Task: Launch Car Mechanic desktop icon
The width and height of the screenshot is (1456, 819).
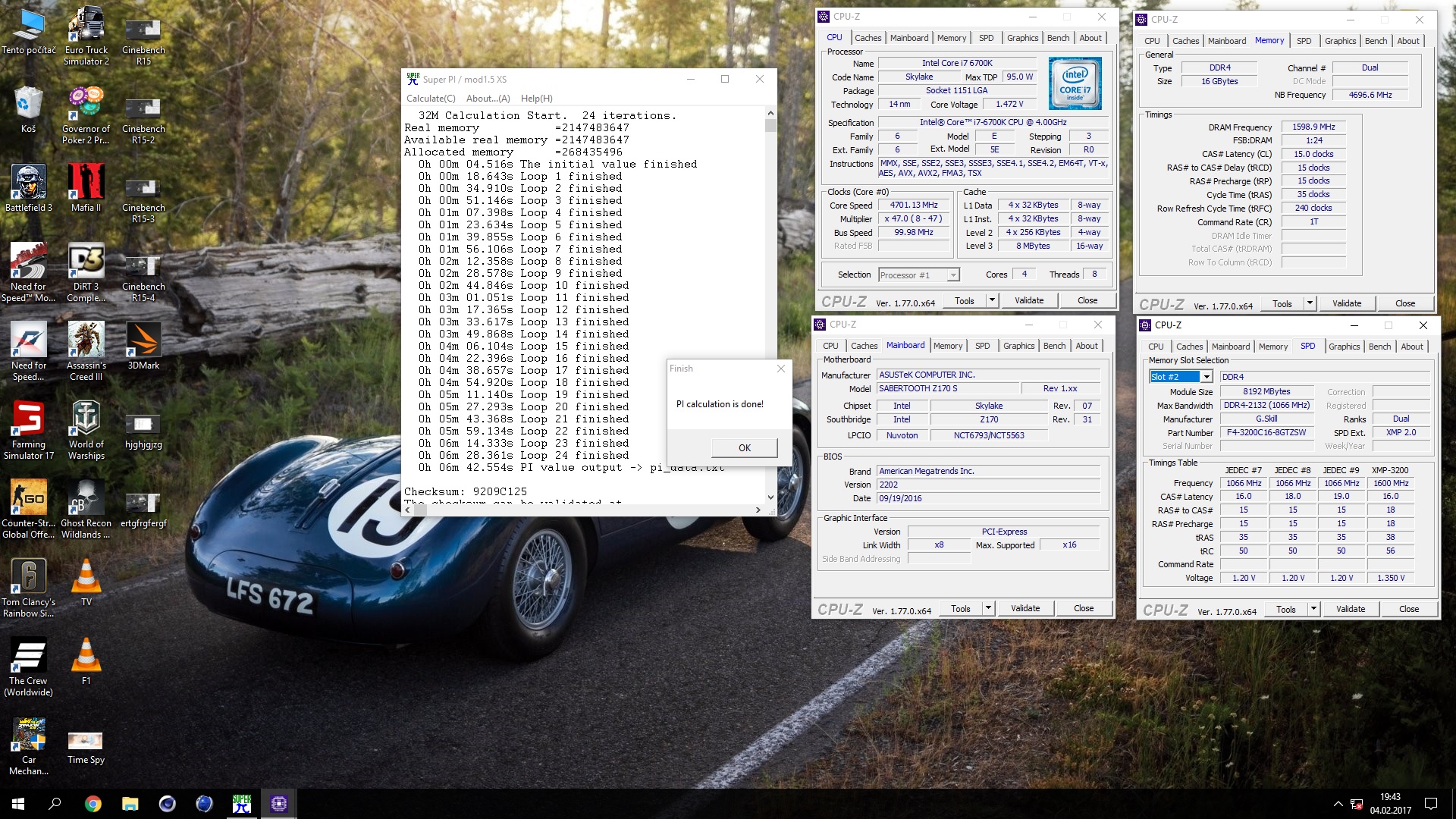Action: (29, 745)
